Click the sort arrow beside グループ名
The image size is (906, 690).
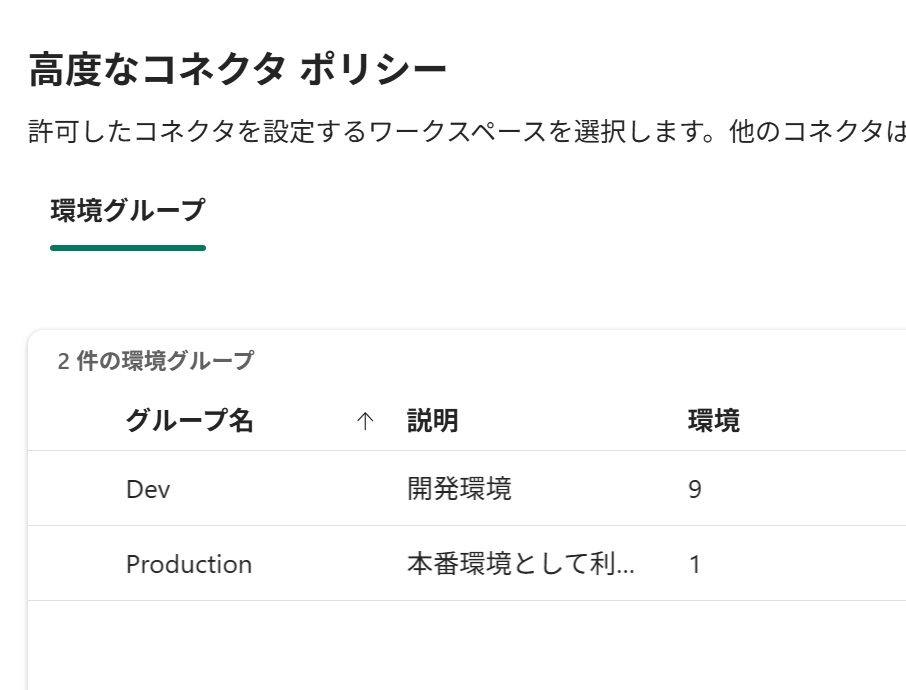coord(365,422)
